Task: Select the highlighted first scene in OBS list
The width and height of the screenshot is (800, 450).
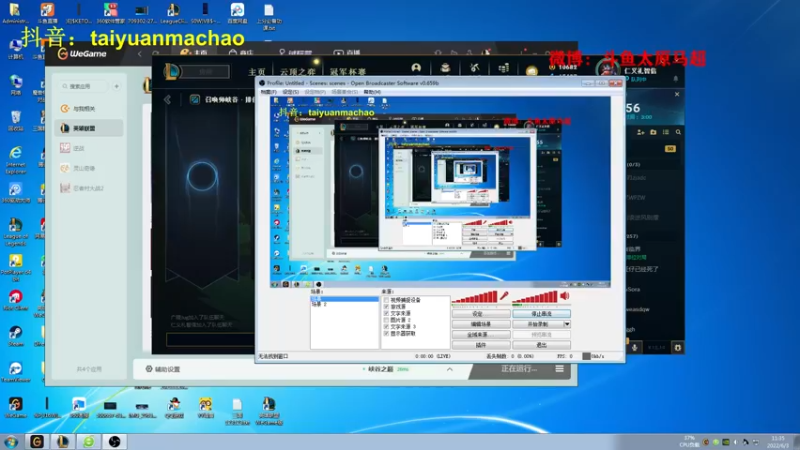Action: point(344,298)
